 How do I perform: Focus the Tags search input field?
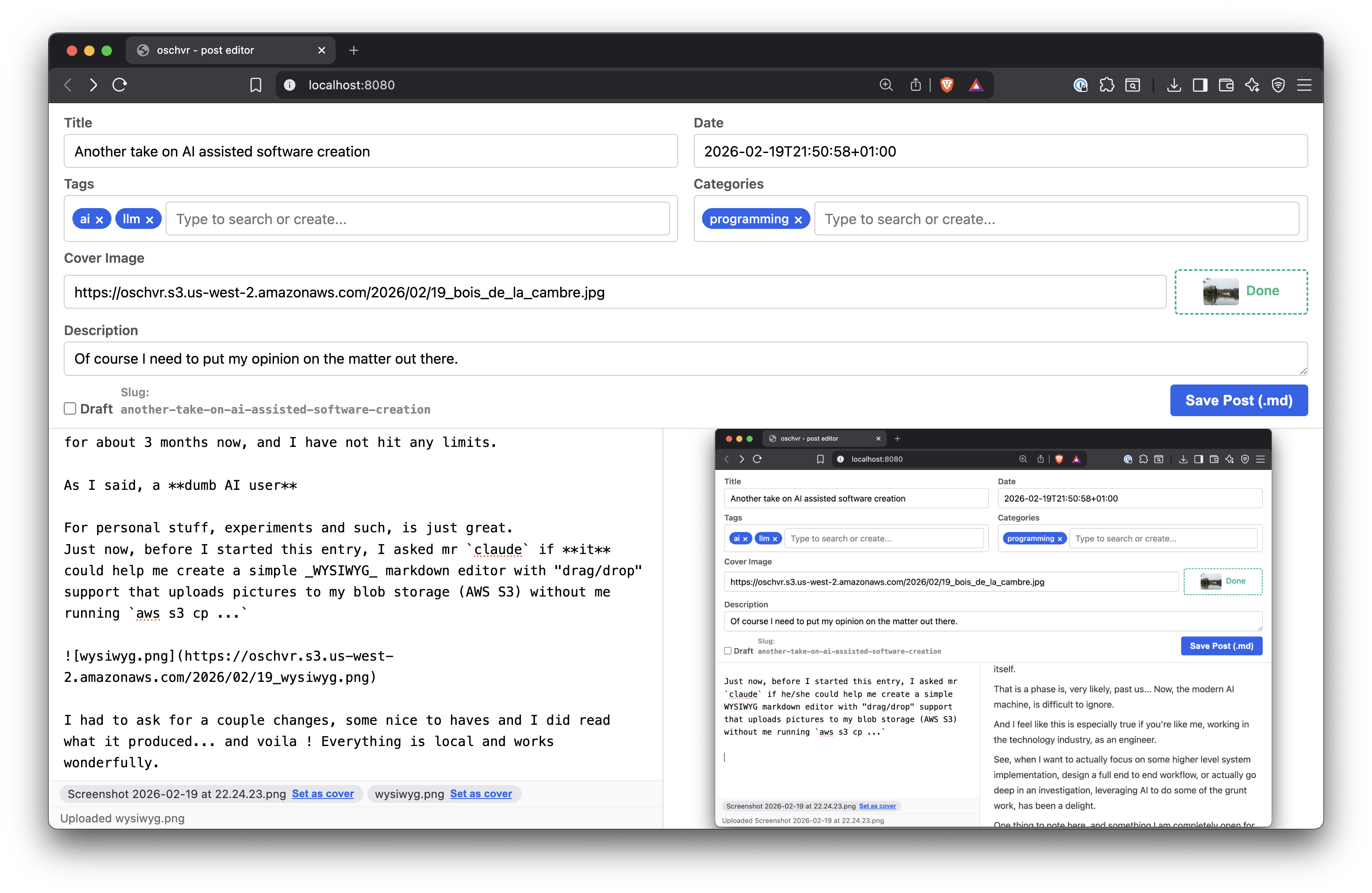coord(417,219)
